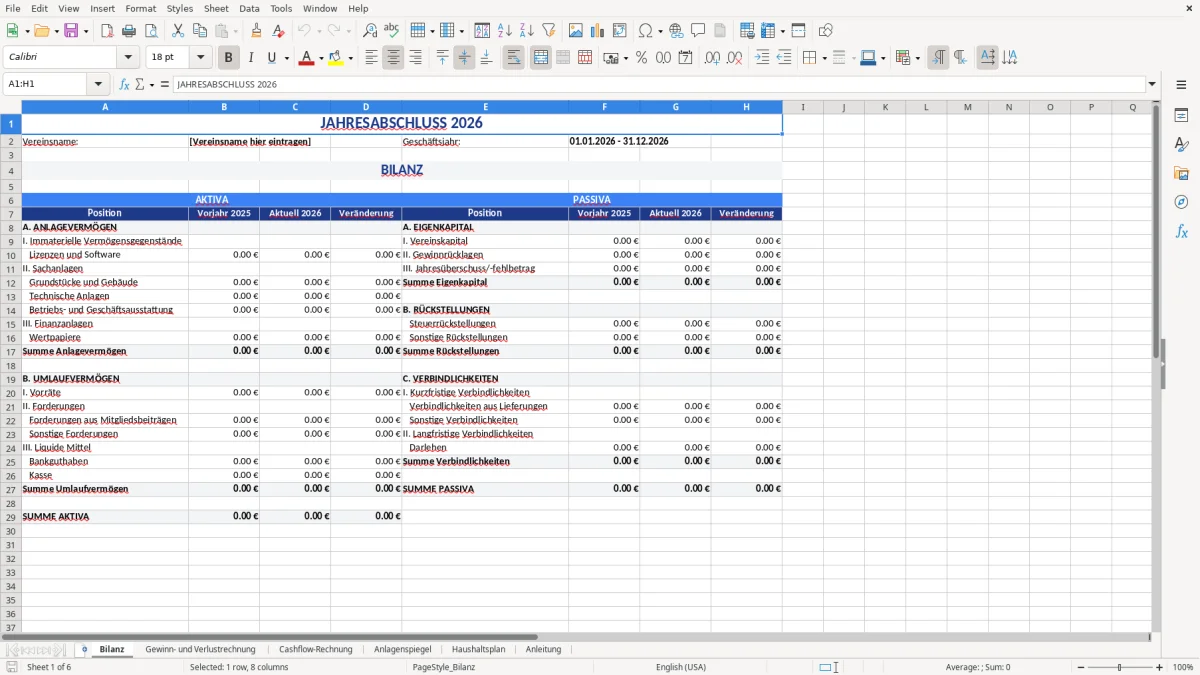This screenshot has height=675, width=1200.
Task: Enable AutoFilter on the data
Action: coord(548,30)
